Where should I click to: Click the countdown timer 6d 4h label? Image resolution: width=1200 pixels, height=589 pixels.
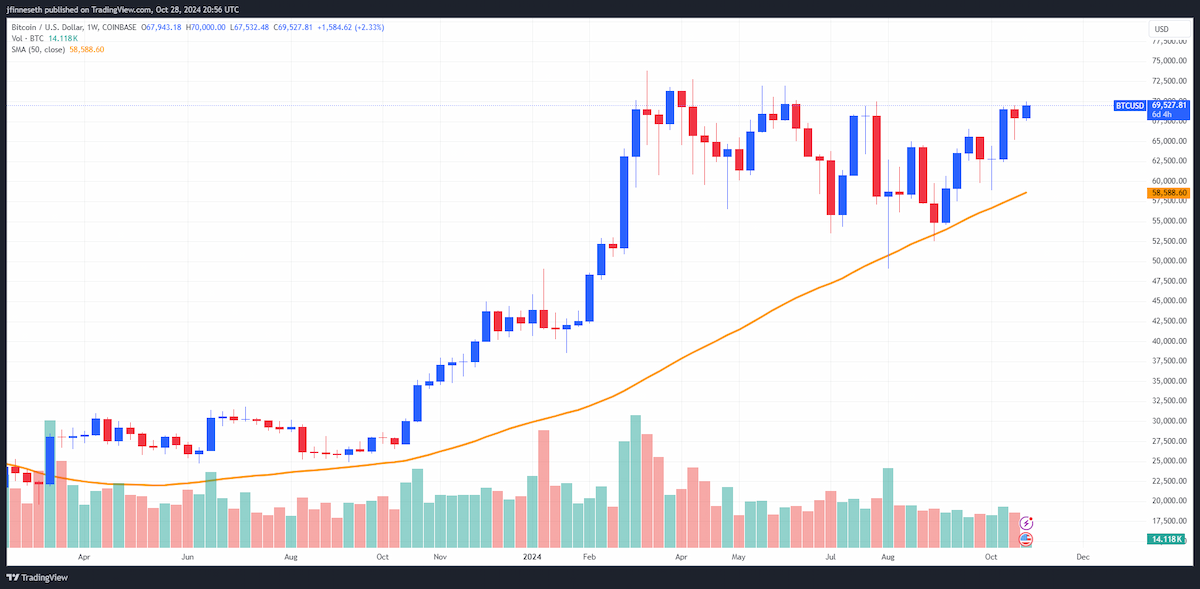[1163, 114]
